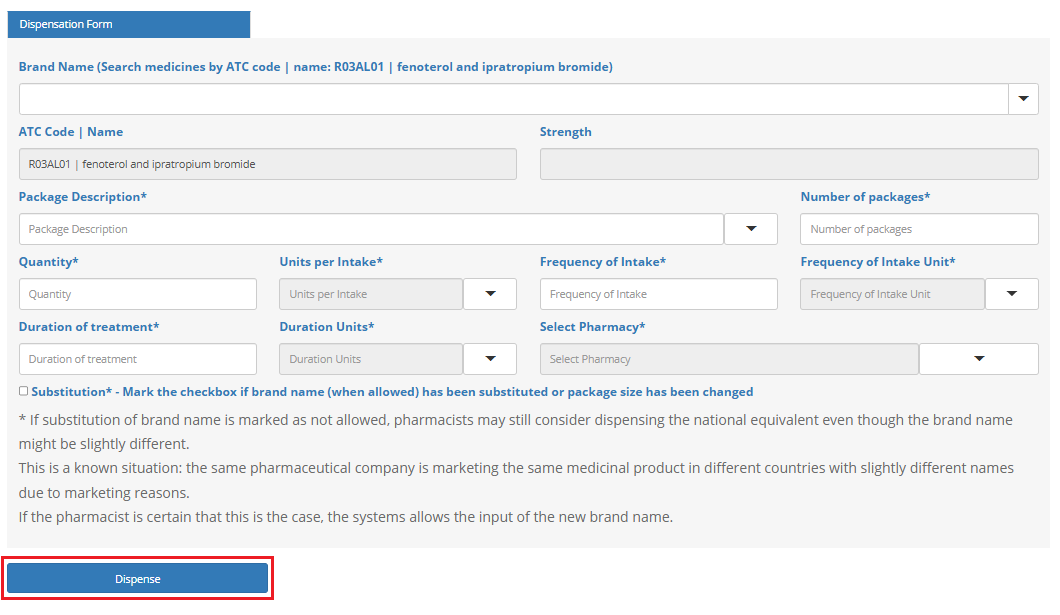This screenshot has height=615, width=1060.
Task: Expand the Select Pharmacy dropdown arrow
Action: coord(979,359)
